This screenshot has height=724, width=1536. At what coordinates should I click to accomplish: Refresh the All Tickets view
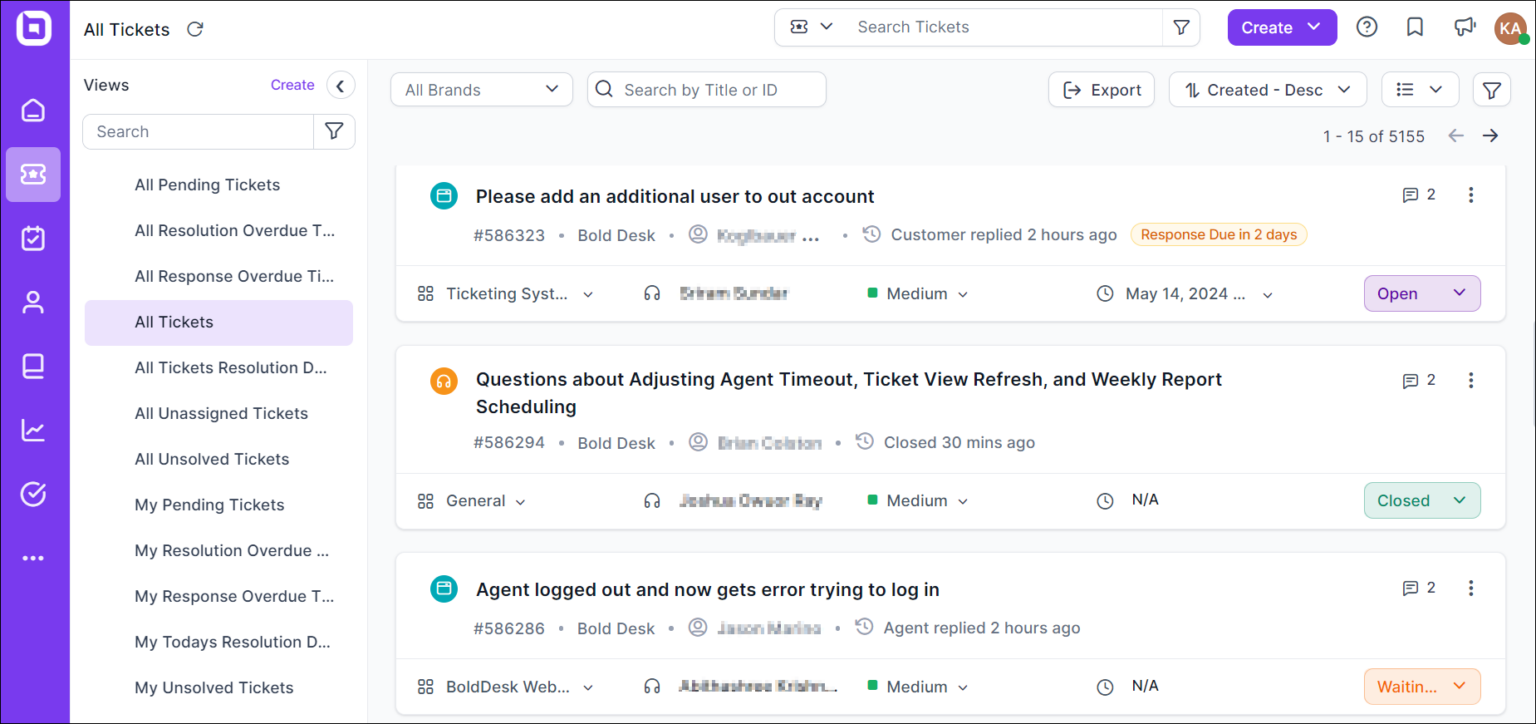(195, 29)
